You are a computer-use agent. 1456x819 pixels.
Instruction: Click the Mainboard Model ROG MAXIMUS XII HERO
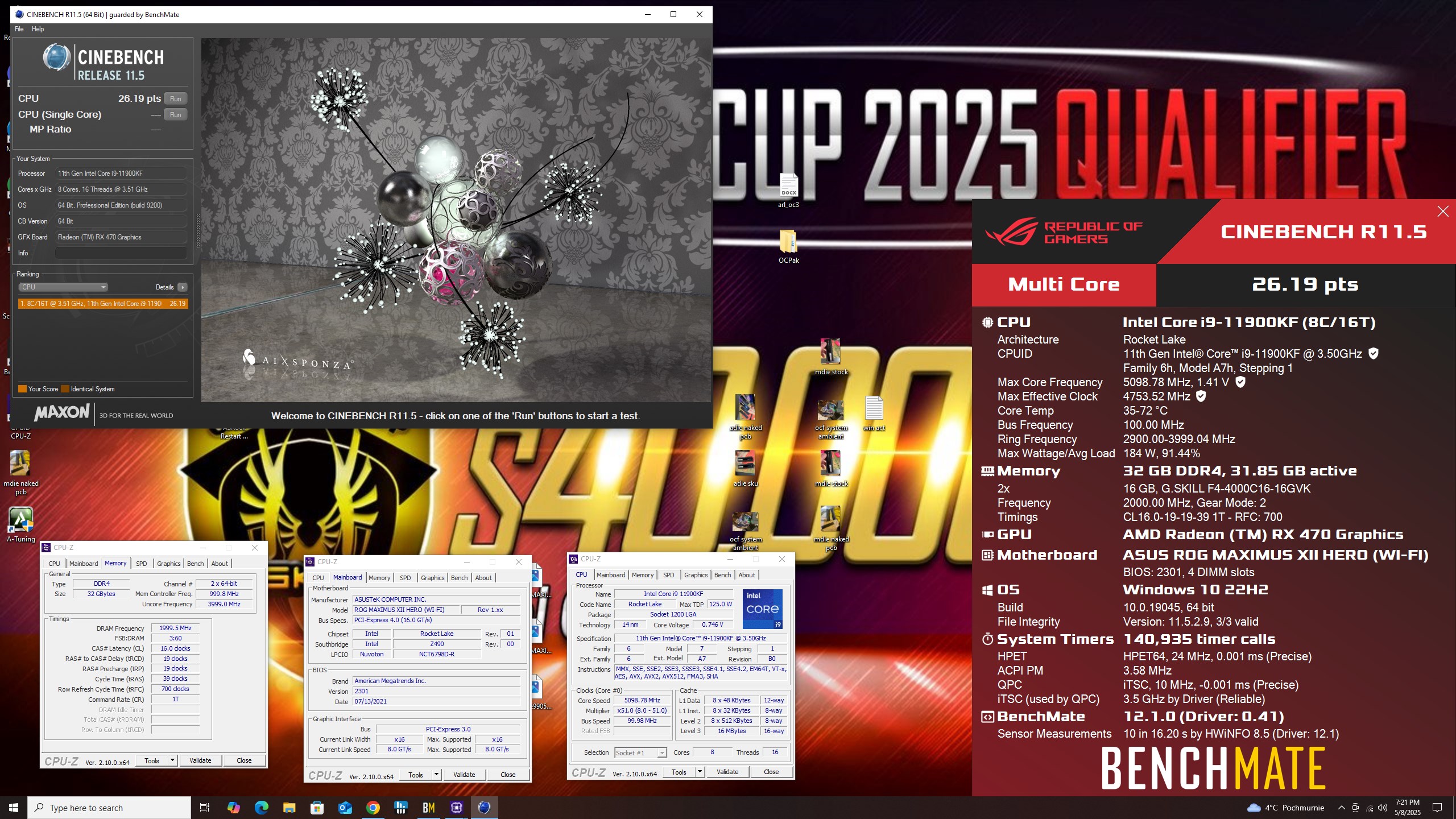click(x=406, y=610)
